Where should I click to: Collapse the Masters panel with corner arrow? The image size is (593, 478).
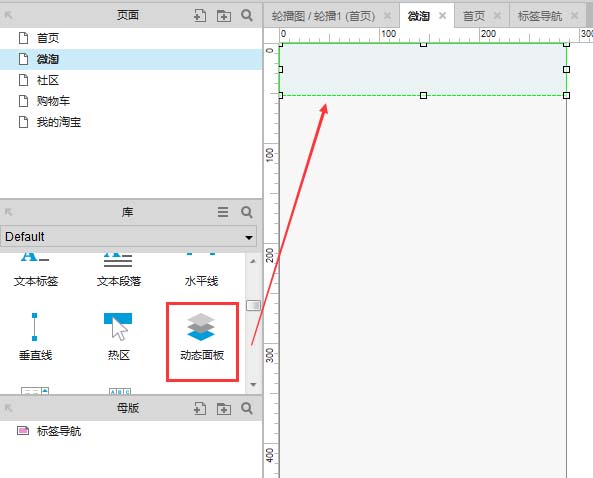tap(8, 408)
